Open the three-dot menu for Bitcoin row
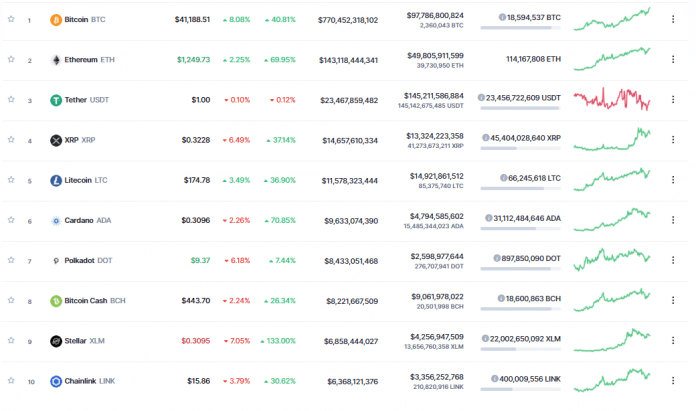Image resolution: width=696 pixels, height=411 pixels. (673, 20)
